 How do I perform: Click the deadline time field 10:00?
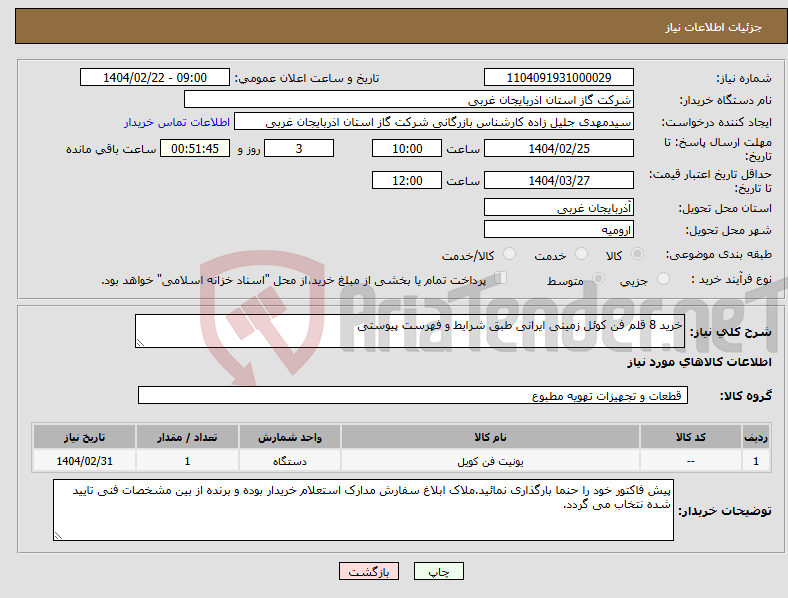pyautogui.click(x=407, y=148)
